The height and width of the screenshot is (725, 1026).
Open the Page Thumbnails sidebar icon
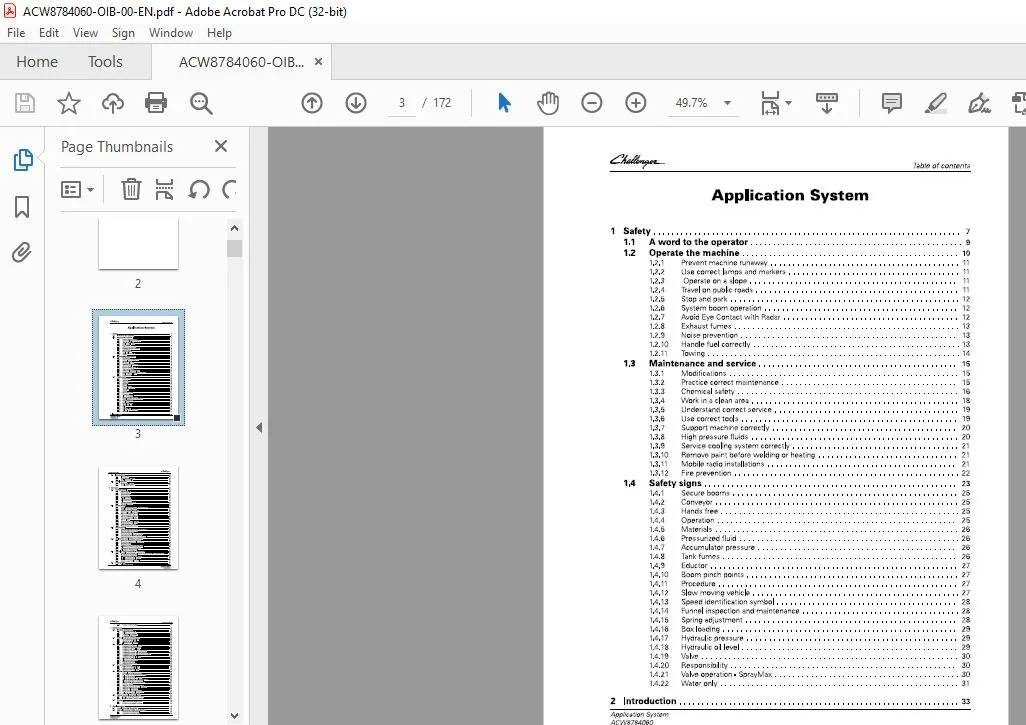22,160
